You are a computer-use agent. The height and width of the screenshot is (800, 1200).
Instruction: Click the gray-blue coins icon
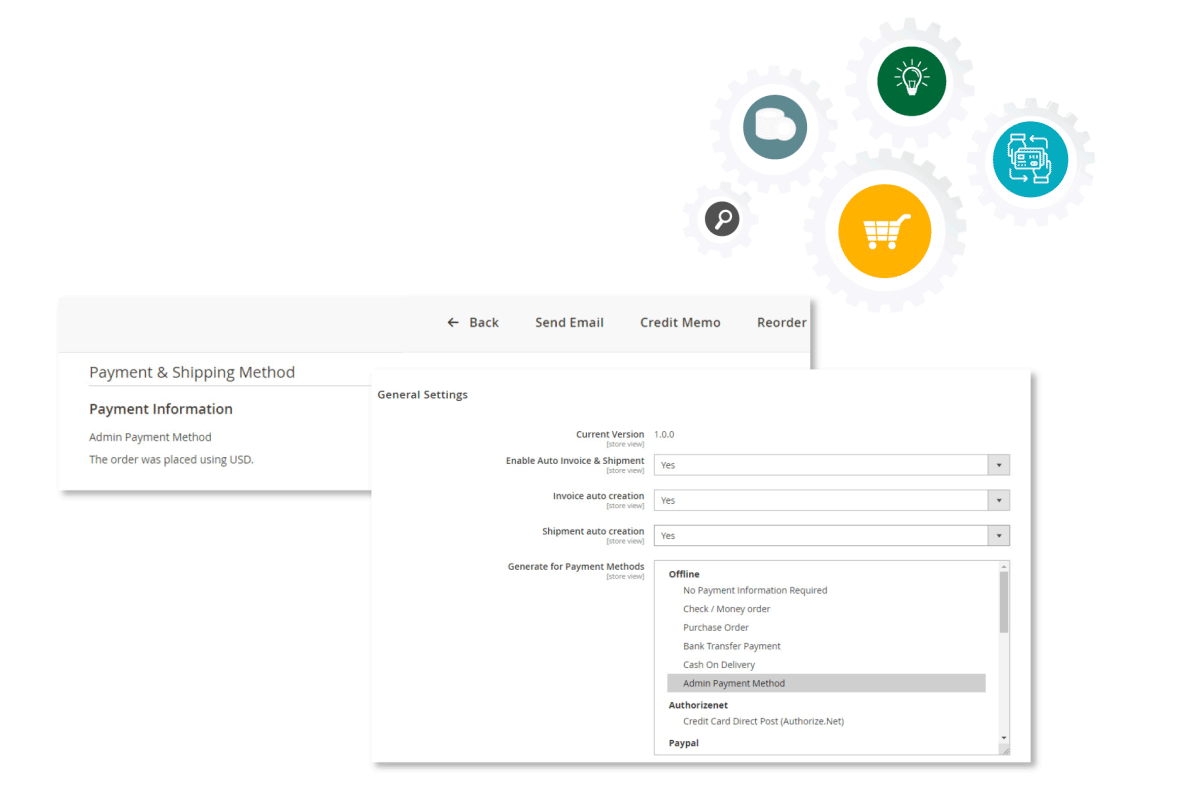point(775,127)
